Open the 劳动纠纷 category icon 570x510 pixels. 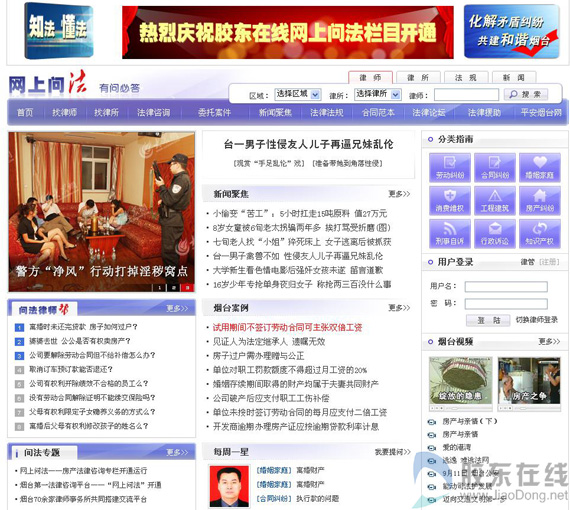(x=450, y=167)
